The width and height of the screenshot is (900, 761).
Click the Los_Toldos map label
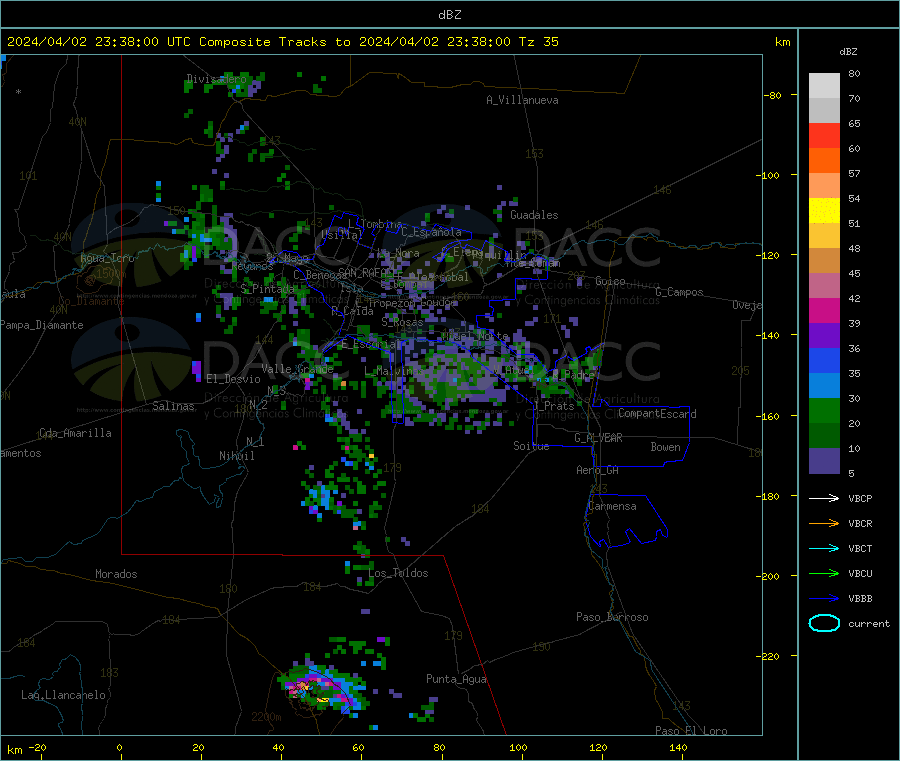tap(398, 573)
